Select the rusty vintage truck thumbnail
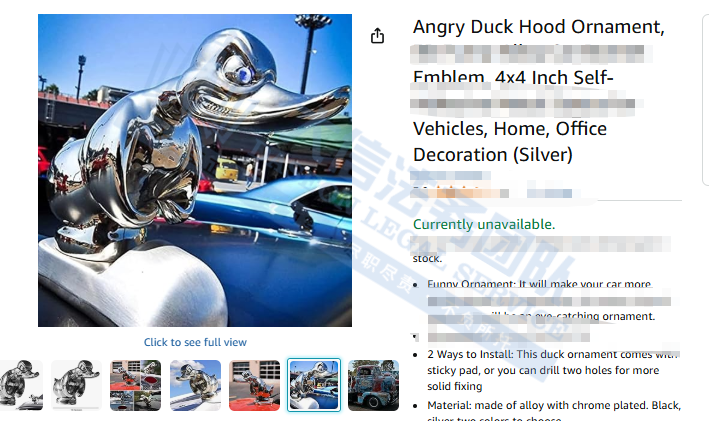709x421 pixels. coord(373,385)
